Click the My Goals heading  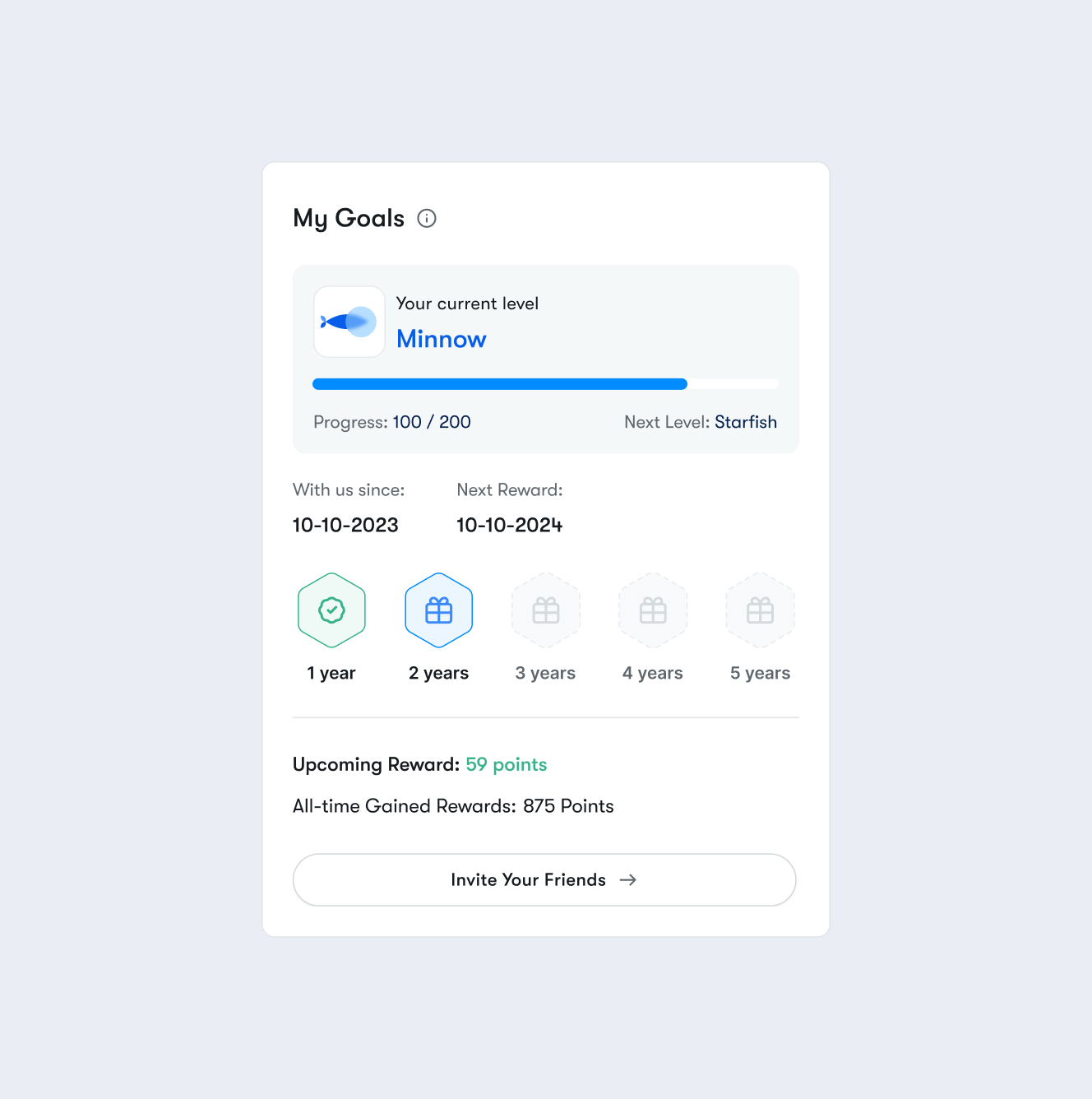tap(349, 218)
